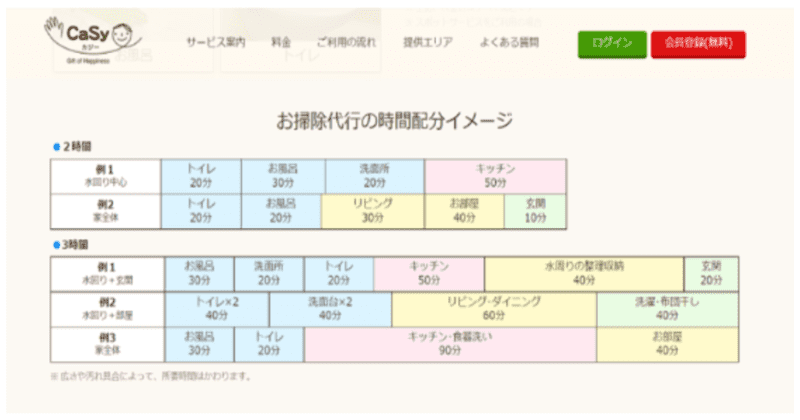Click the blue bullet beside 2時間

pos(57,146)
